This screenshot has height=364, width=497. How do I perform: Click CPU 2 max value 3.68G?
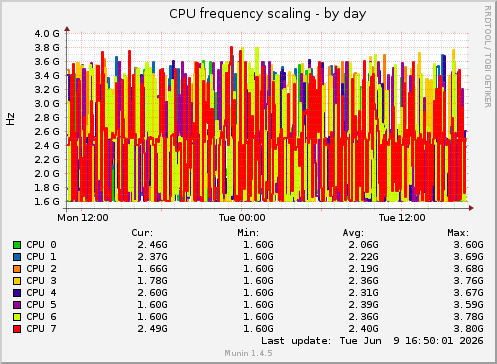(x=468, y=269)
